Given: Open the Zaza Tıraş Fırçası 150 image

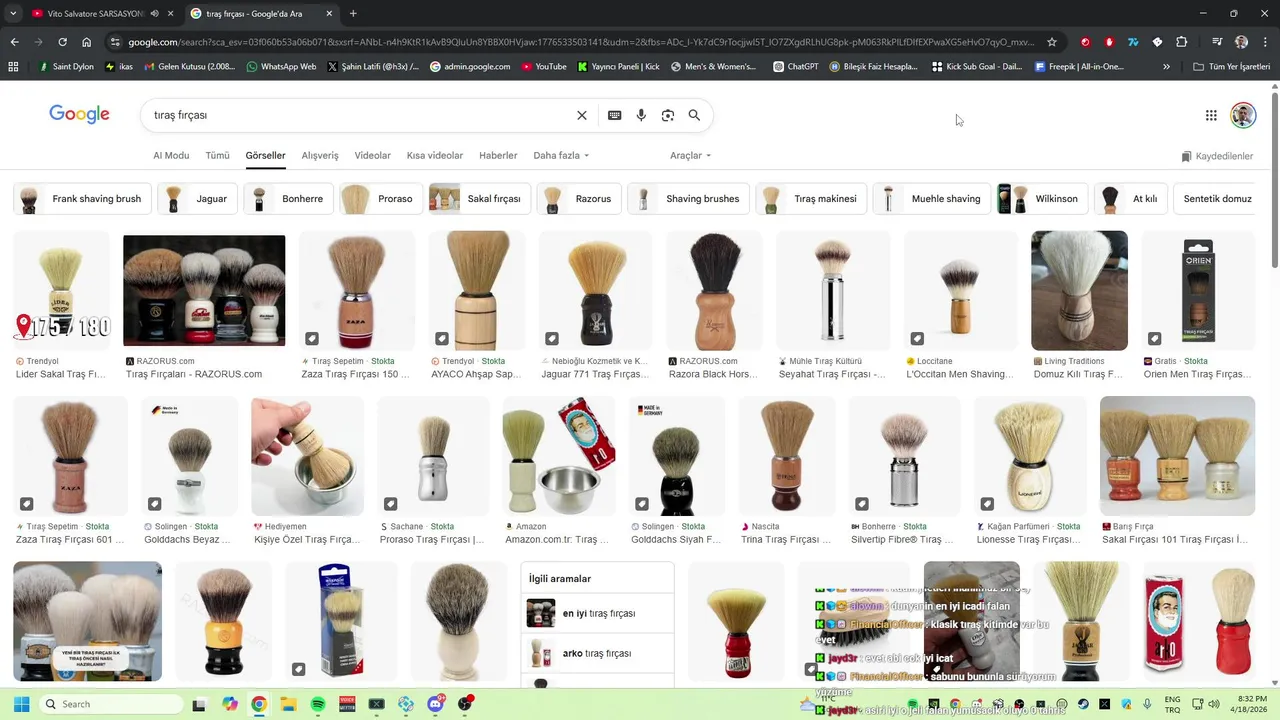Looking at the screenshot, I should coord(357,291).
